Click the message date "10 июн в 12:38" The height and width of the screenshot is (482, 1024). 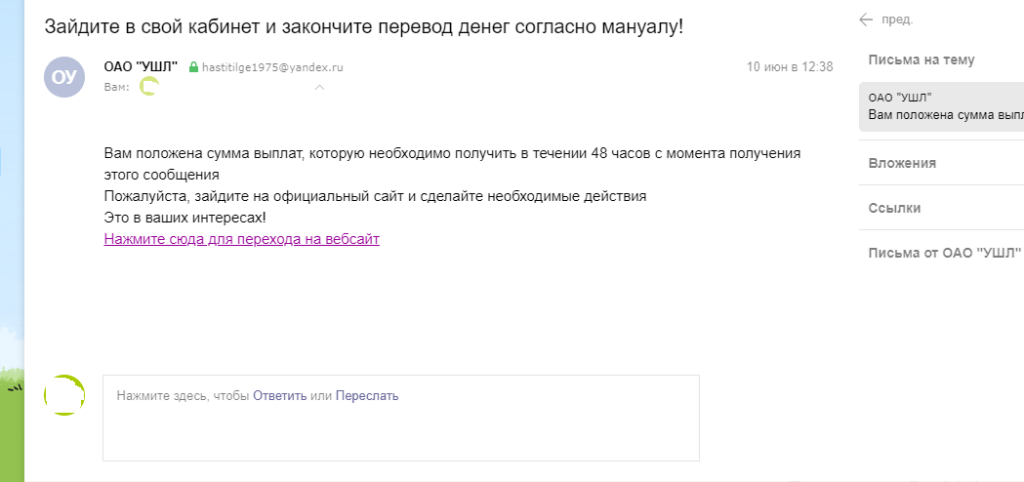[x=789, y=67]
